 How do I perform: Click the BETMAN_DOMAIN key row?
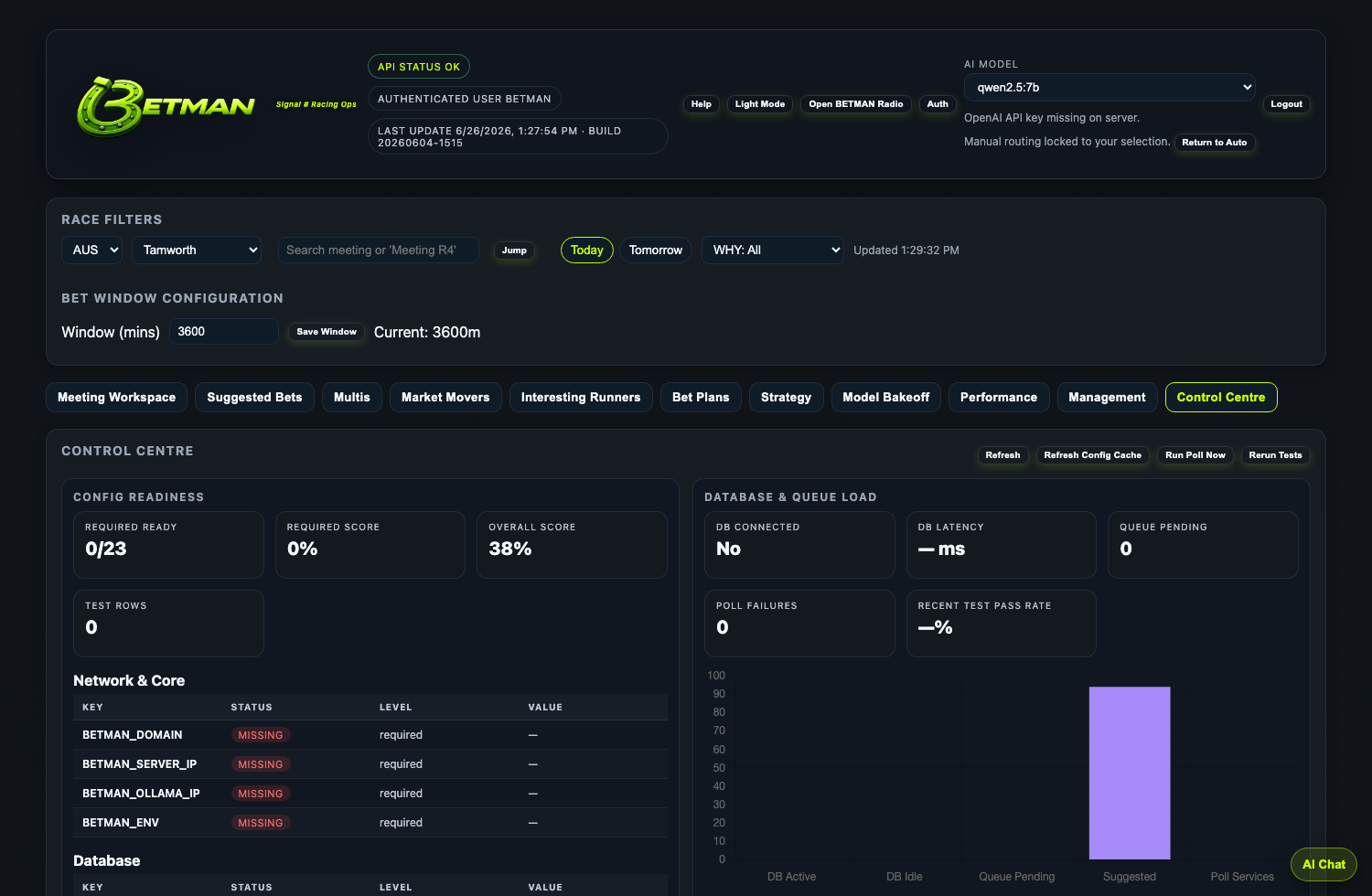(x=370, y=735)
